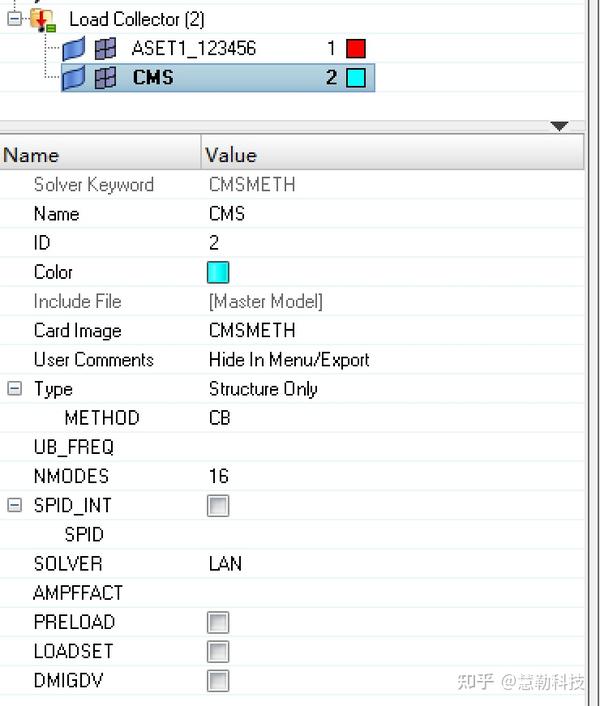This screenshot has height=706, width=600.
Task: Click the User Comments property label
Action: pos(94,360)
